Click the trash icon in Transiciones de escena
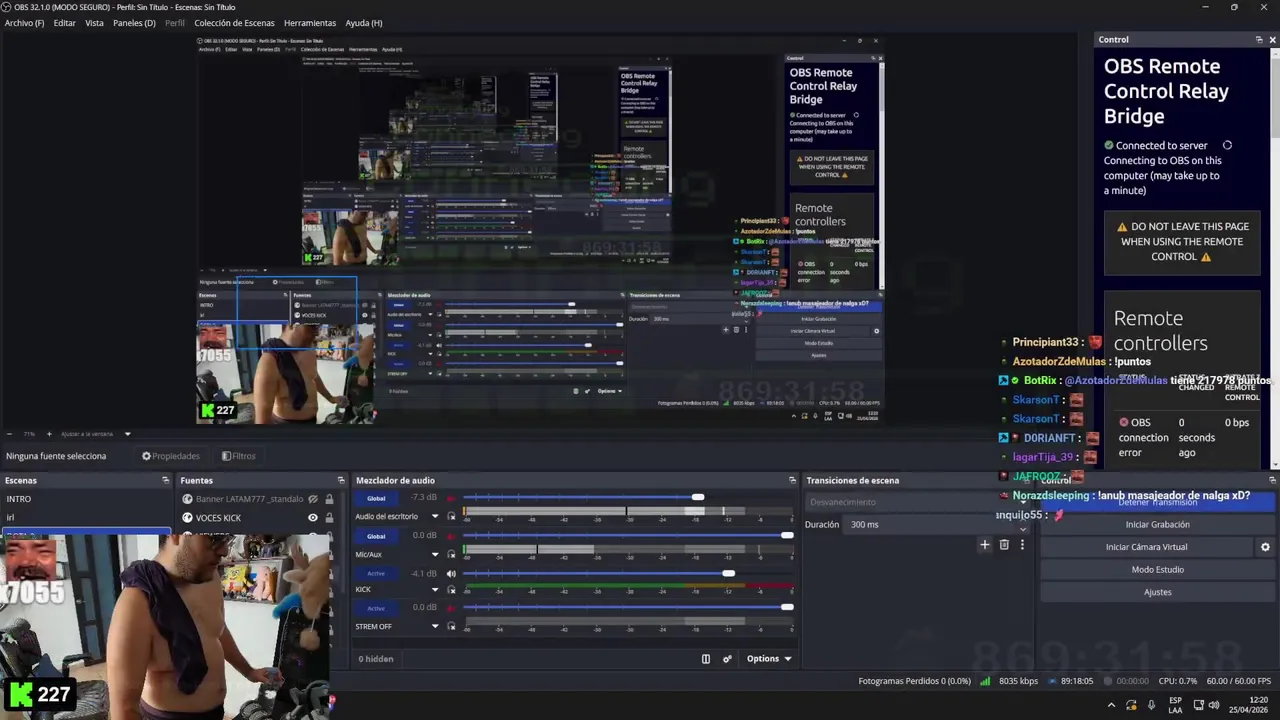Screen dimensions: 1280x720 pyautogui.click(x=1004, y=545)
